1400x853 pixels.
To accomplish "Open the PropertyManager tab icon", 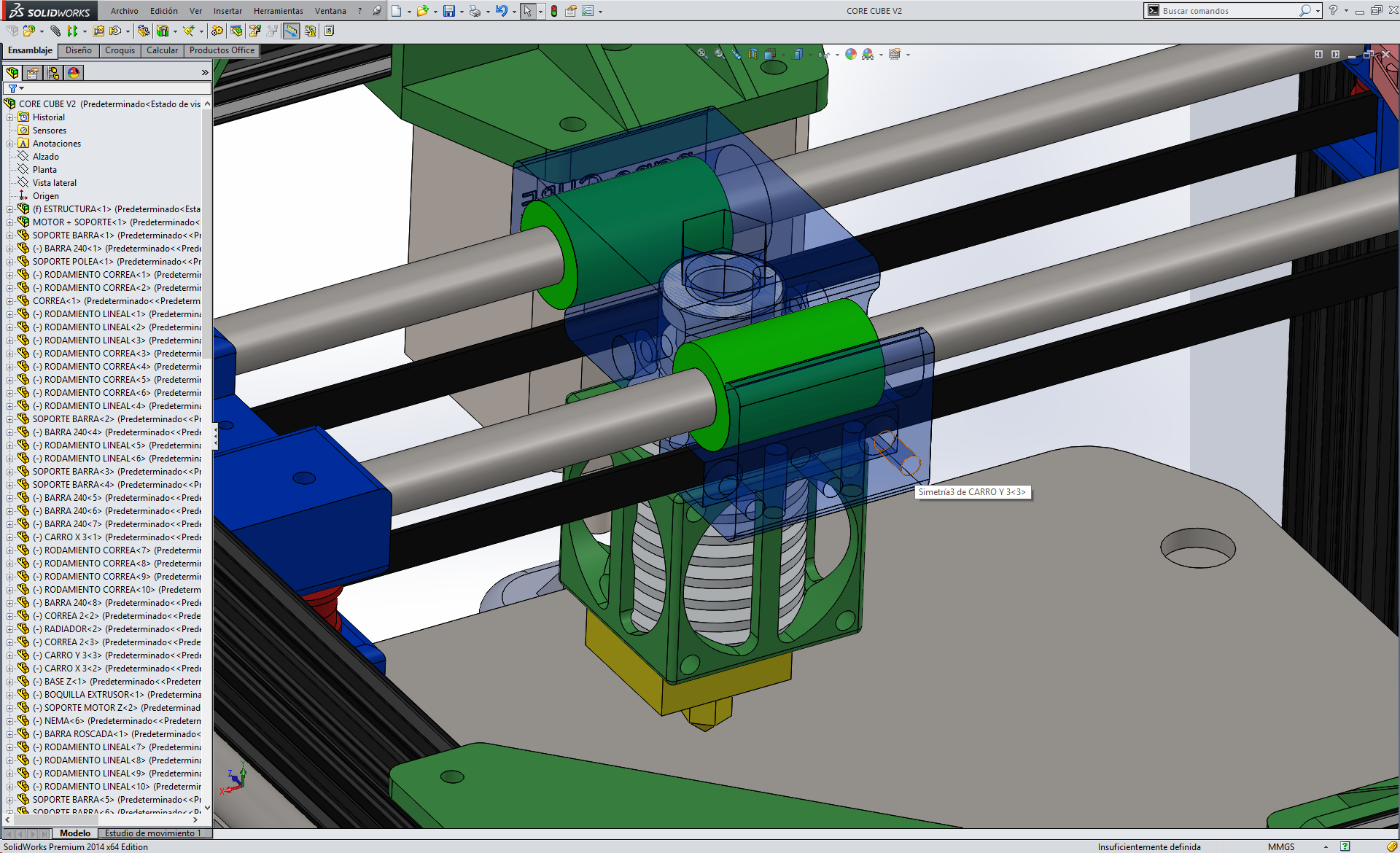I will [x=33, y=73].
